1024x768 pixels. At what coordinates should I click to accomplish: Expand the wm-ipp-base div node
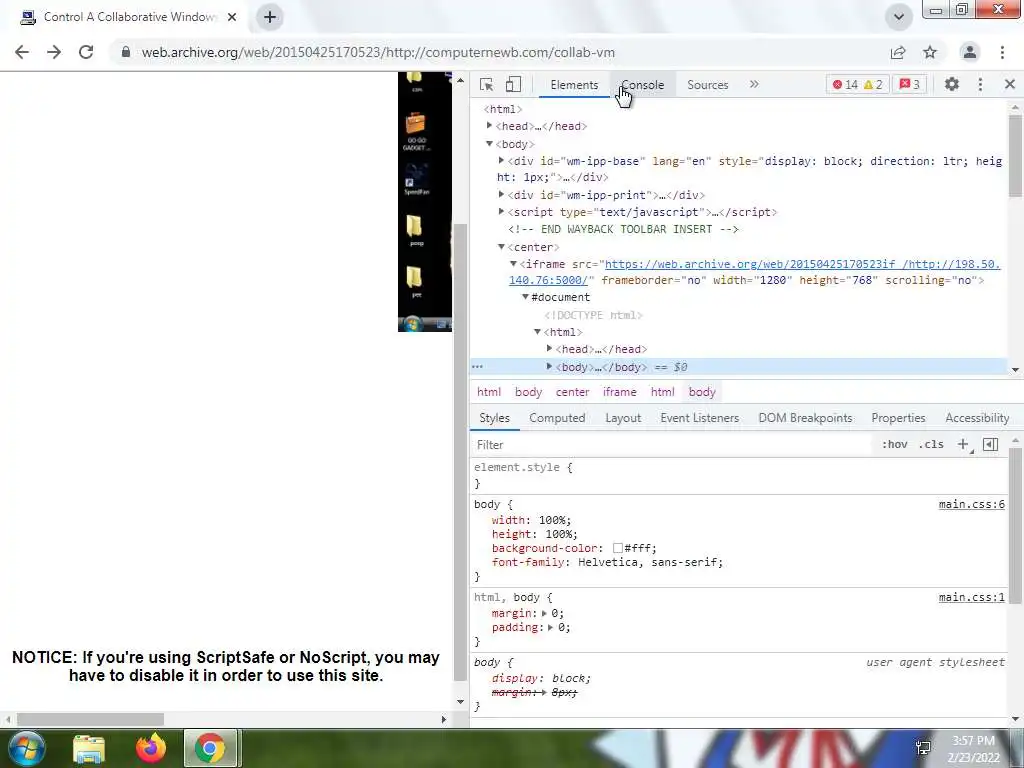[501, 161]
